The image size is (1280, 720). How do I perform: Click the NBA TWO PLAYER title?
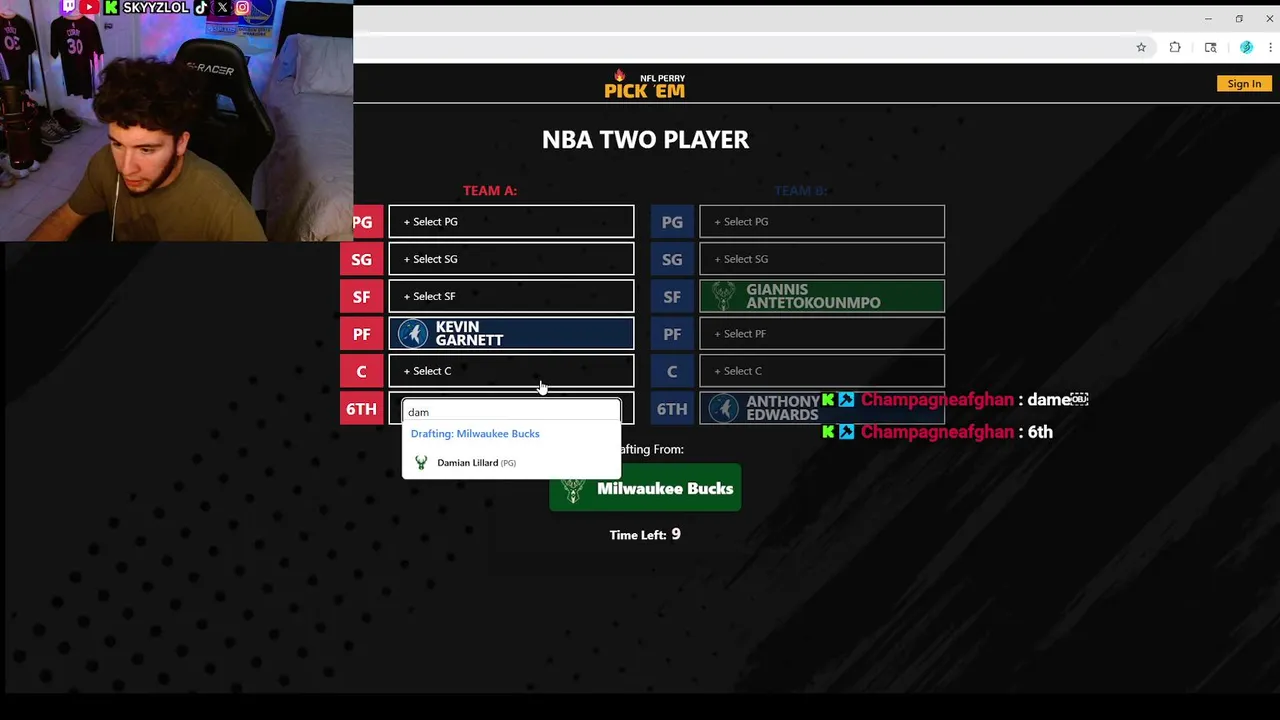[645, 139]
